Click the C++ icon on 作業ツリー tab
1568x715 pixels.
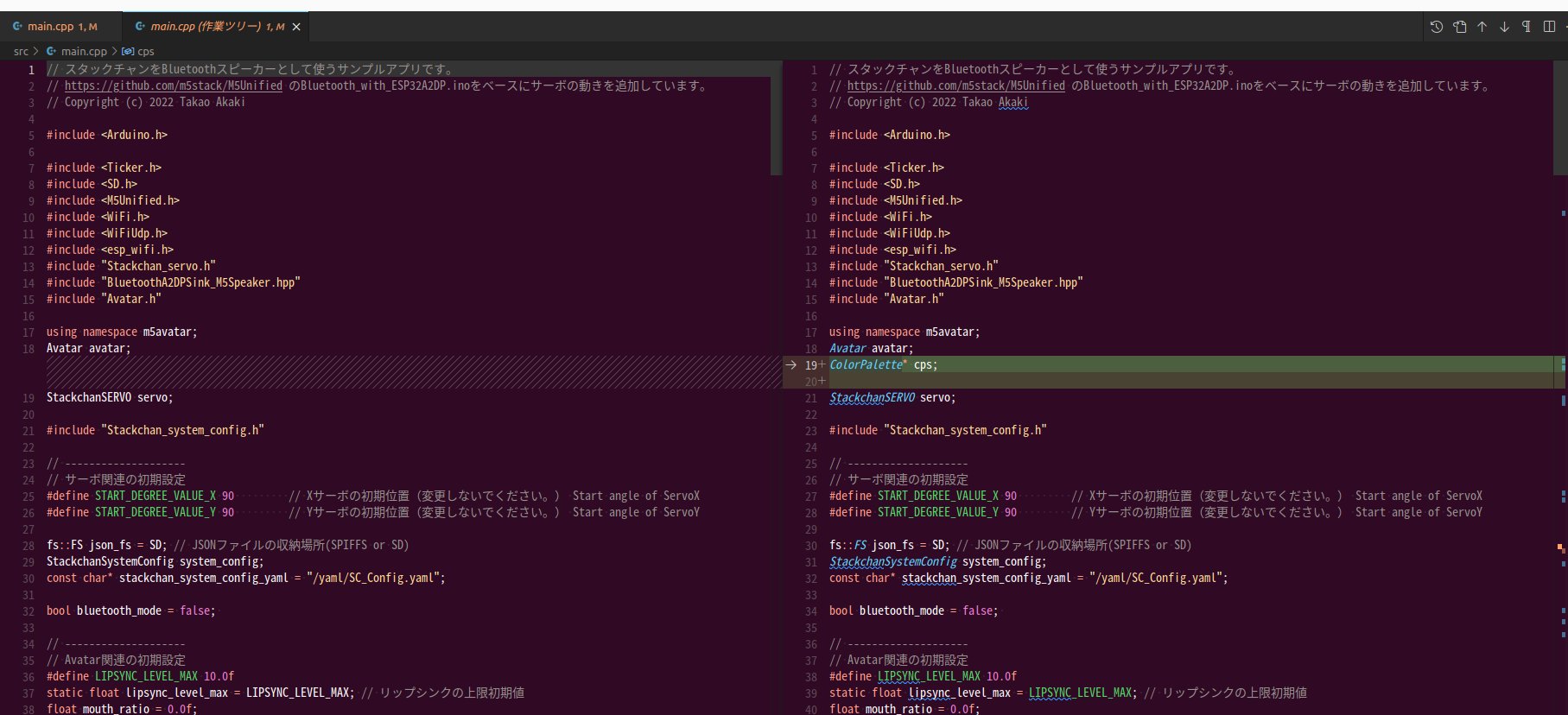point(140,27)
